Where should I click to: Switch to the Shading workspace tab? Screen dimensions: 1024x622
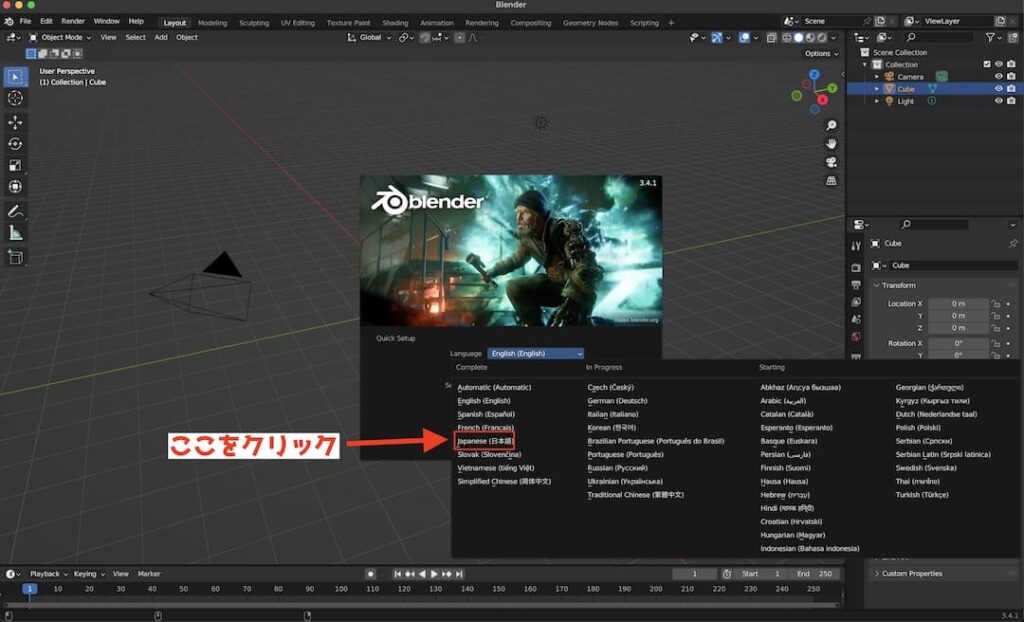[x=395, y=23]
